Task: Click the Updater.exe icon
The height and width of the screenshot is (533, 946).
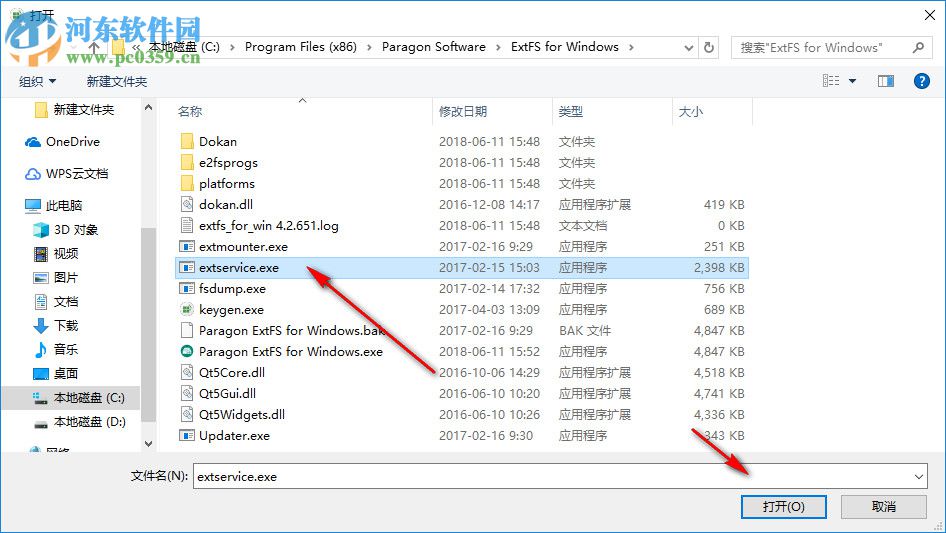Action: click(x=187, y=435)
